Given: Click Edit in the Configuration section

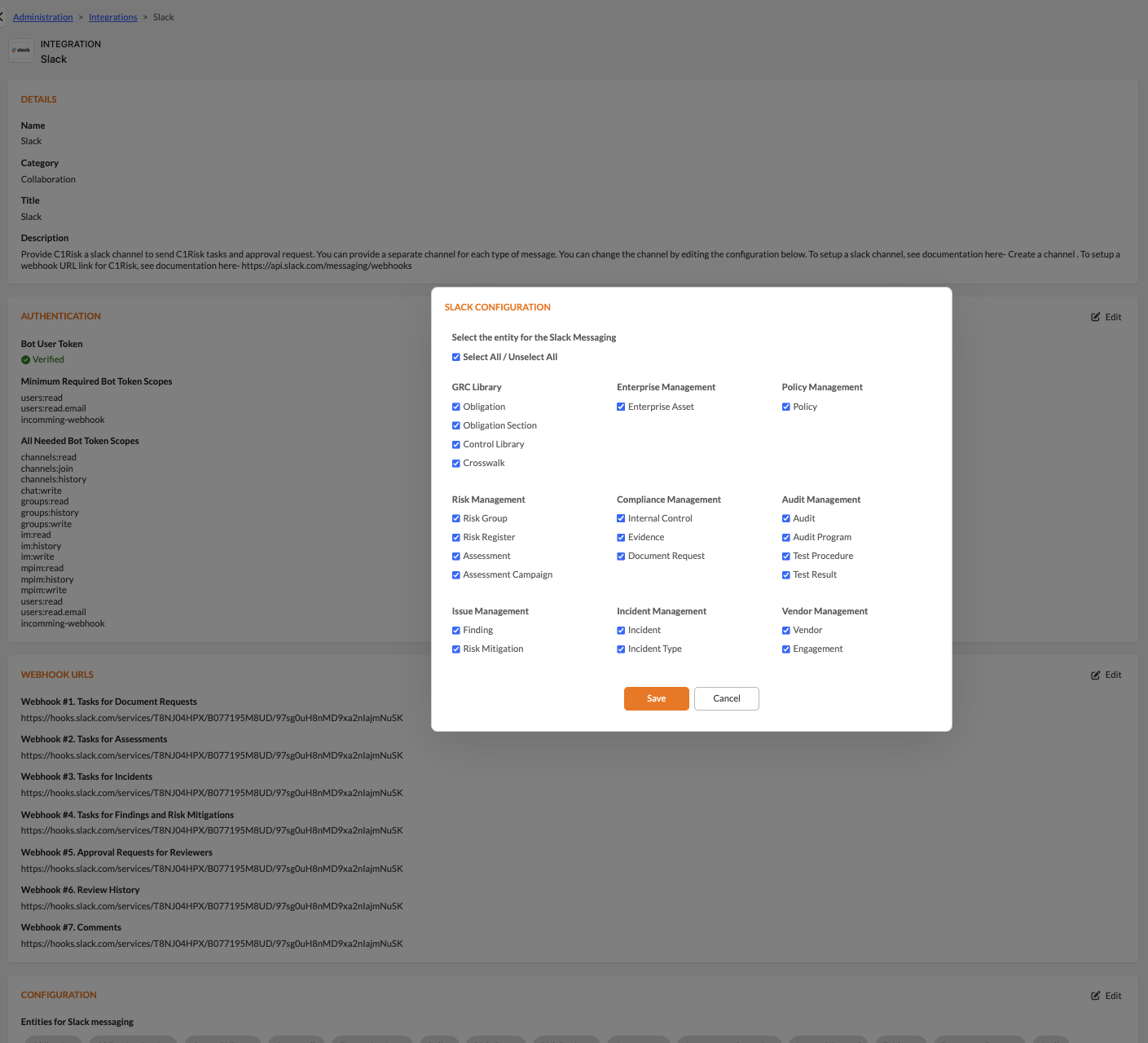Looking at the screenshot, I should point(1106,996).
